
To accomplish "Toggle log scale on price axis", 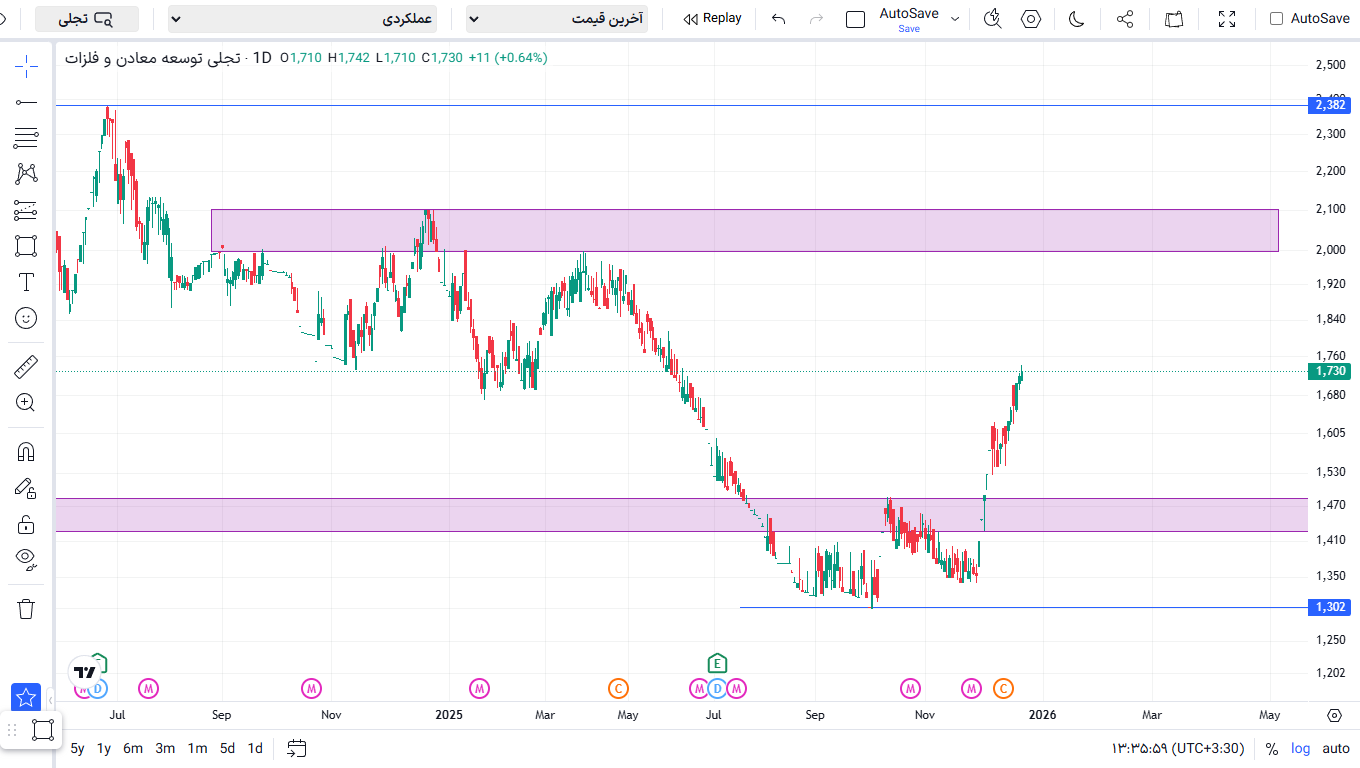I will click(x=1300, y=748).
